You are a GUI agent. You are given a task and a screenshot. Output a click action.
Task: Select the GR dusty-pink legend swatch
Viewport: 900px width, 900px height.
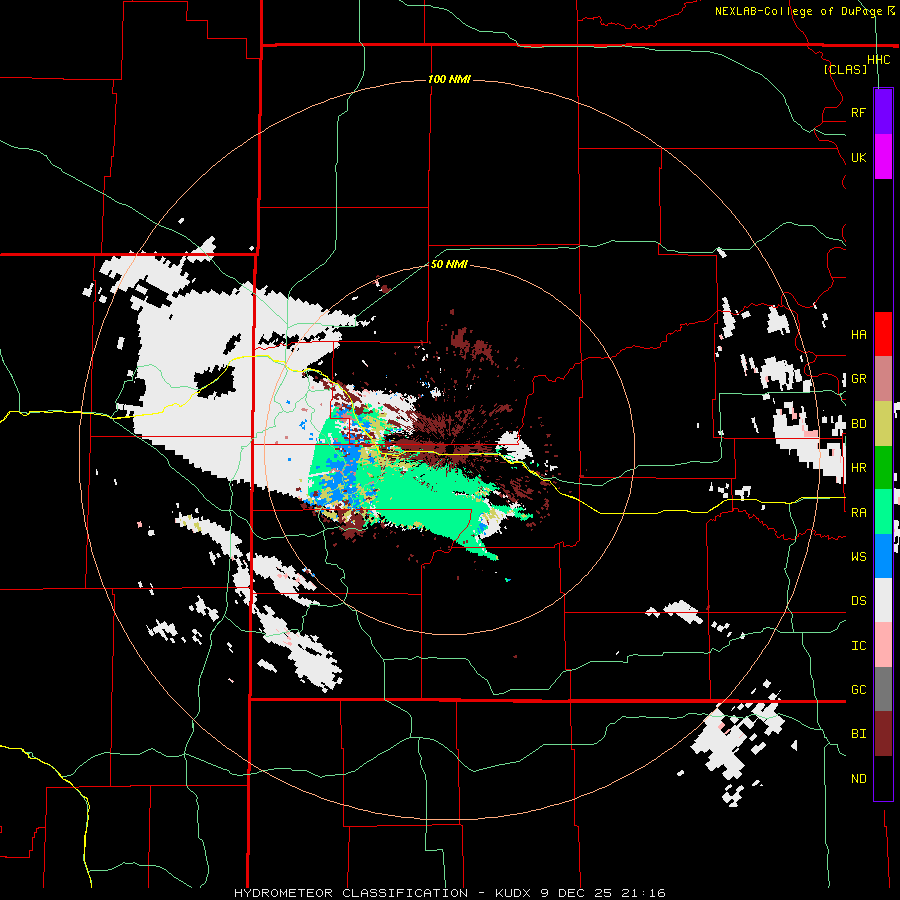click(x=883, y=379)
